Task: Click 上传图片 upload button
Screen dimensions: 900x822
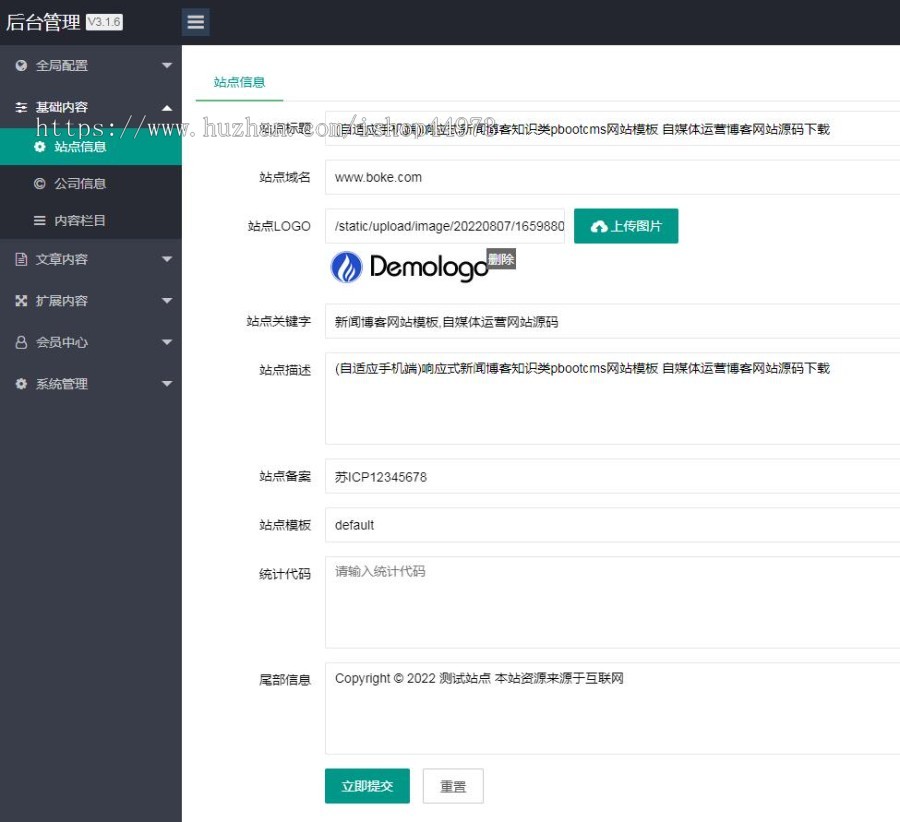Action: point(626,226)
